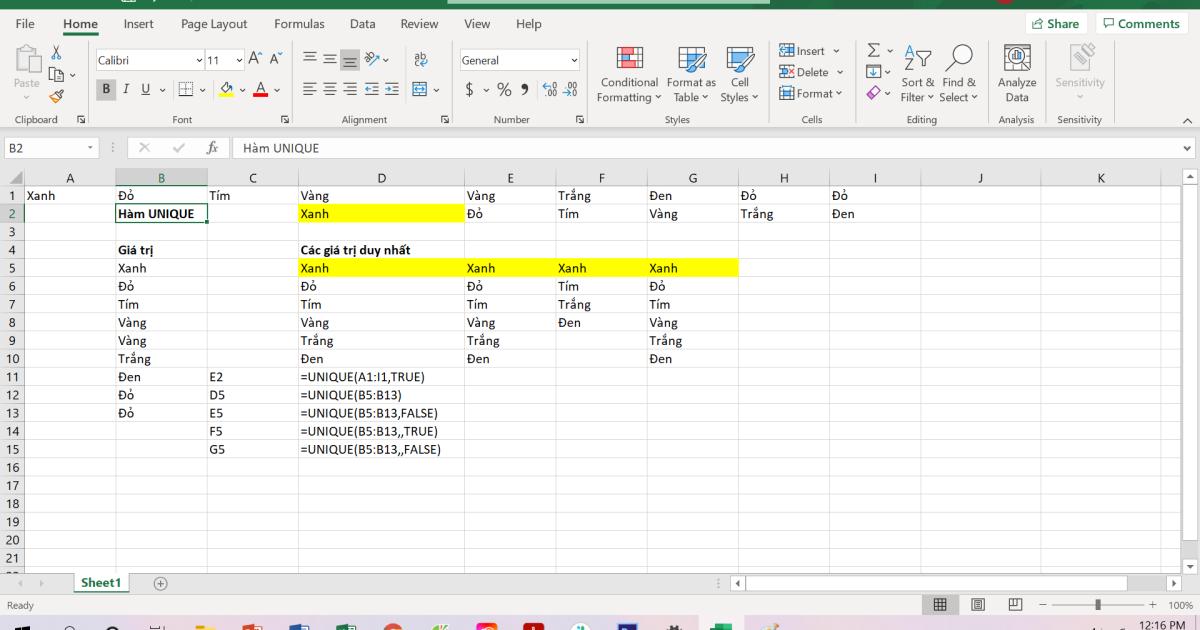Click the Find & Select magnifier icon
This screenshot has height=630, width=1200.
[x=959, y=58]
